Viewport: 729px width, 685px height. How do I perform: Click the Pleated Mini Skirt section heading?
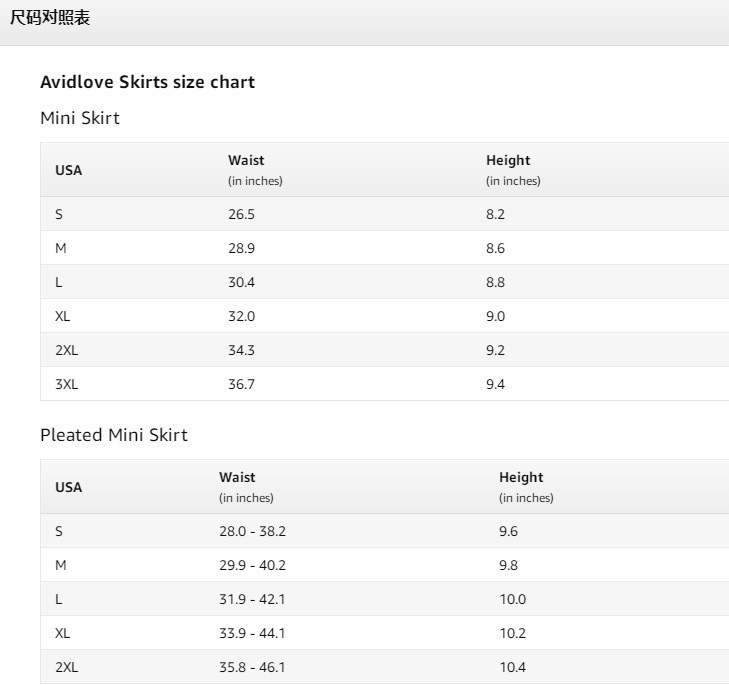click(x=114, y=435)
